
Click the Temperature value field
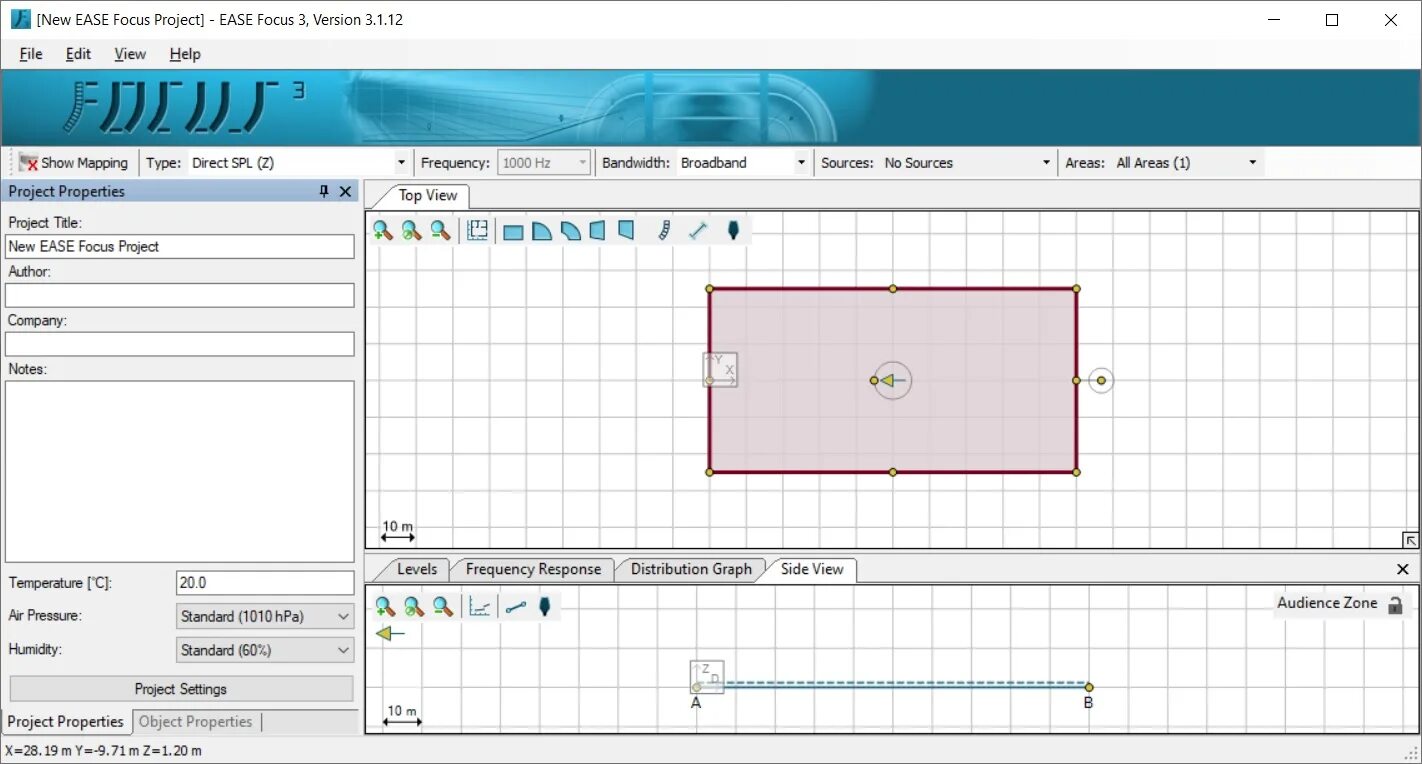pos(265,583)
